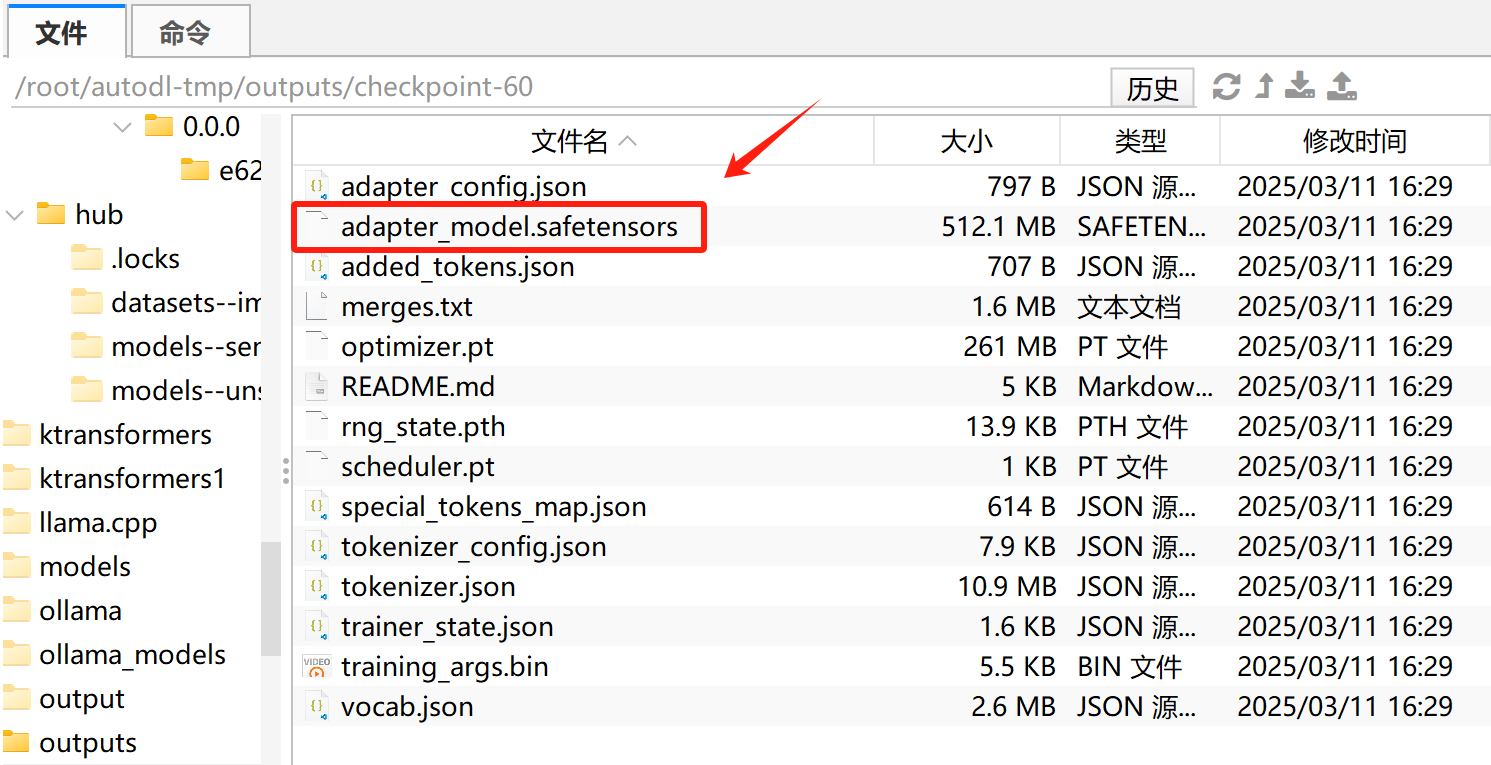Image resolution: width=1491 pixels, height=765 pixels.
Task: Click the video icon beside training_args.bin
Action: tap(316, 666)
